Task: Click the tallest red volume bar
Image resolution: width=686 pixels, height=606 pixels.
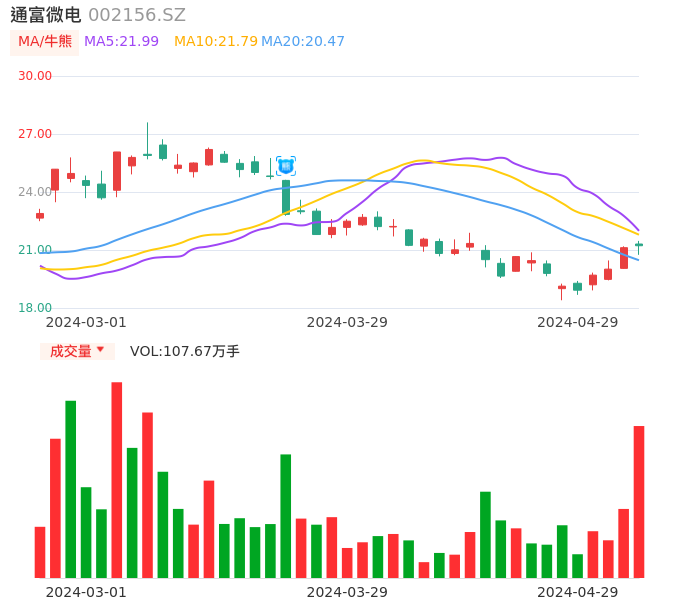Action: pyautogui.click(x=117, y=480)
